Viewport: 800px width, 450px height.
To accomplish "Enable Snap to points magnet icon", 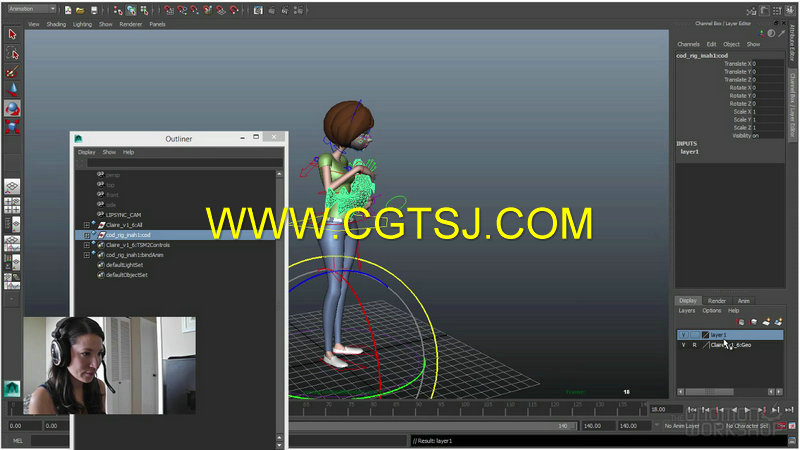I will [195, 10].
